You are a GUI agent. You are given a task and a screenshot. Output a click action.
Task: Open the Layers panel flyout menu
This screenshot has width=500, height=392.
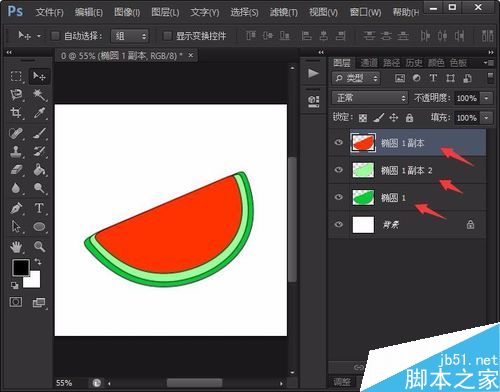click(x=490, y=63)
